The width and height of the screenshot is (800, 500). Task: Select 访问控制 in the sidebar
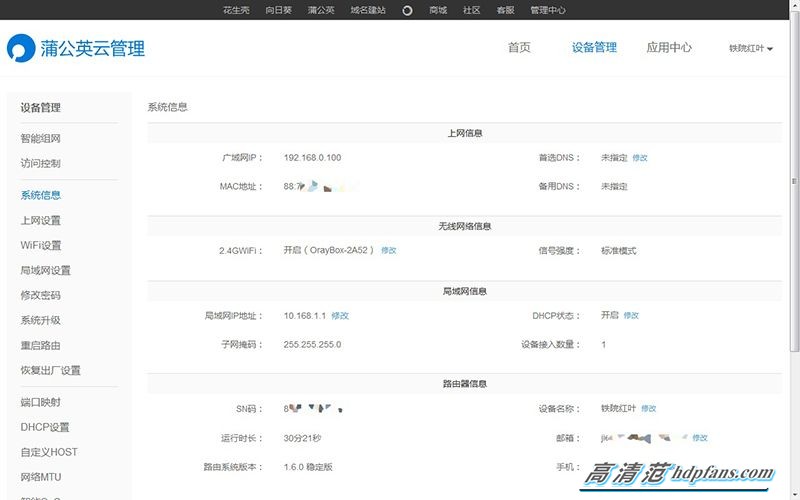tap(40, 163)
